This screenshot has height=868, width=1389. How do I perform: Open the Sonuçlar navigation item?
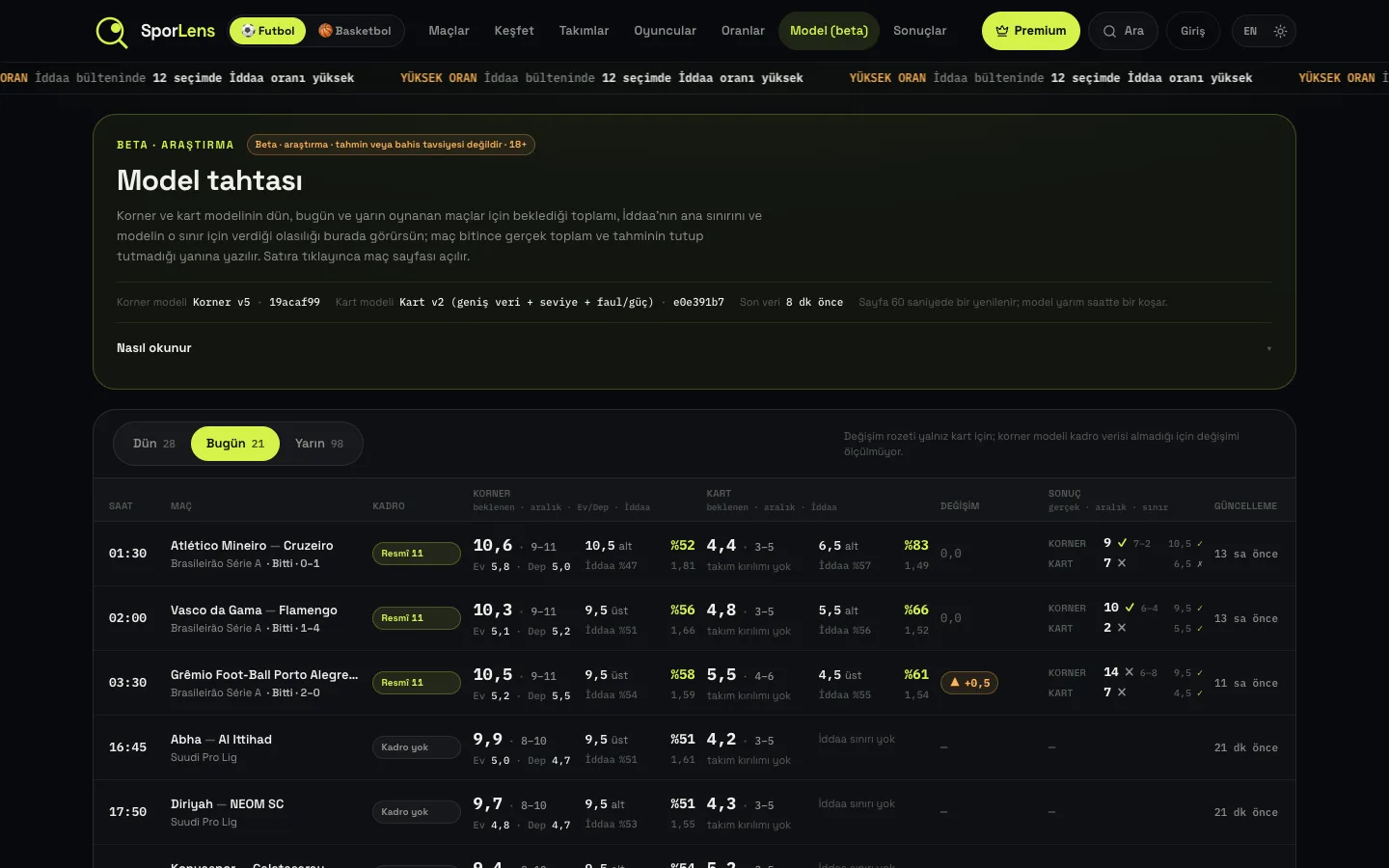click(919, 31)
